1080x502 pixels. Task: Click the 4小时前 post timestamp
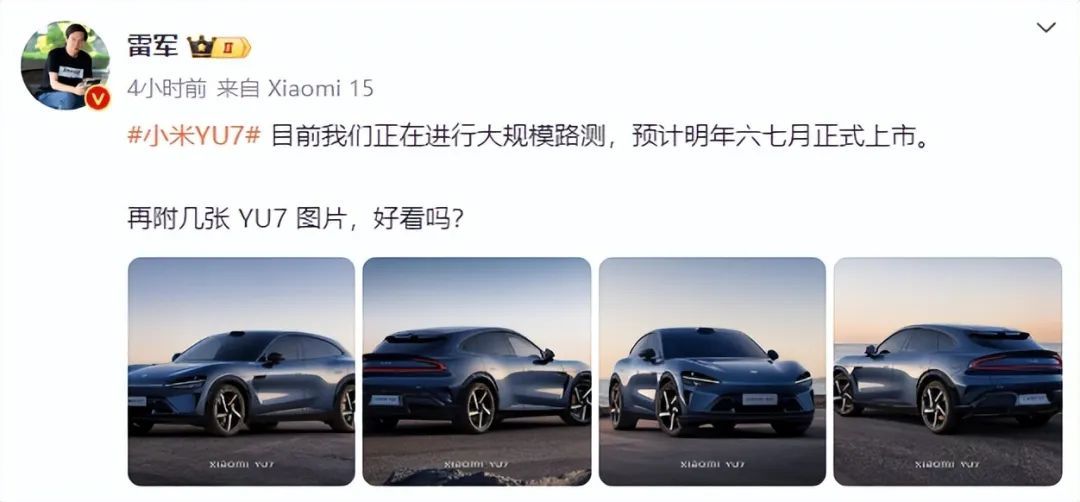click(167, 88)
